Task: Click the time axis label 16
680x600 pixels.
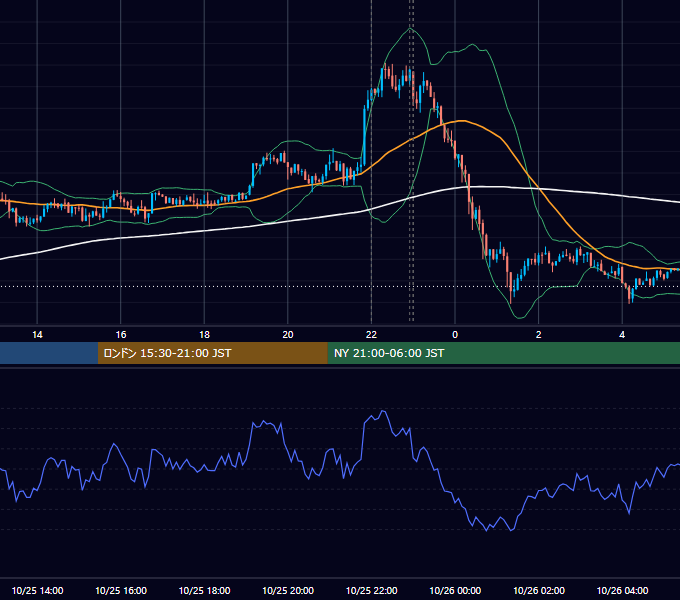Action: pos(121,335)
